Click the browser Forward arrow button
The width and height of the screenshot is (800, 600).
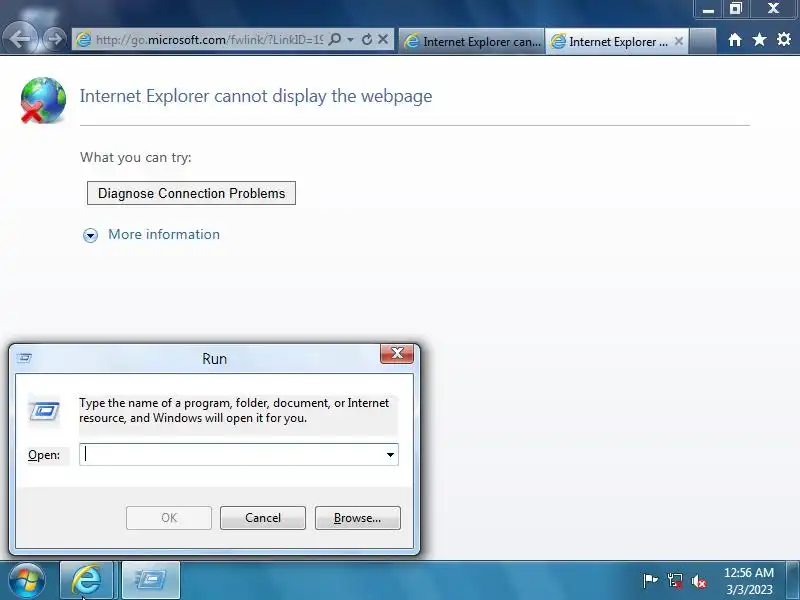[x=54, y=39]
